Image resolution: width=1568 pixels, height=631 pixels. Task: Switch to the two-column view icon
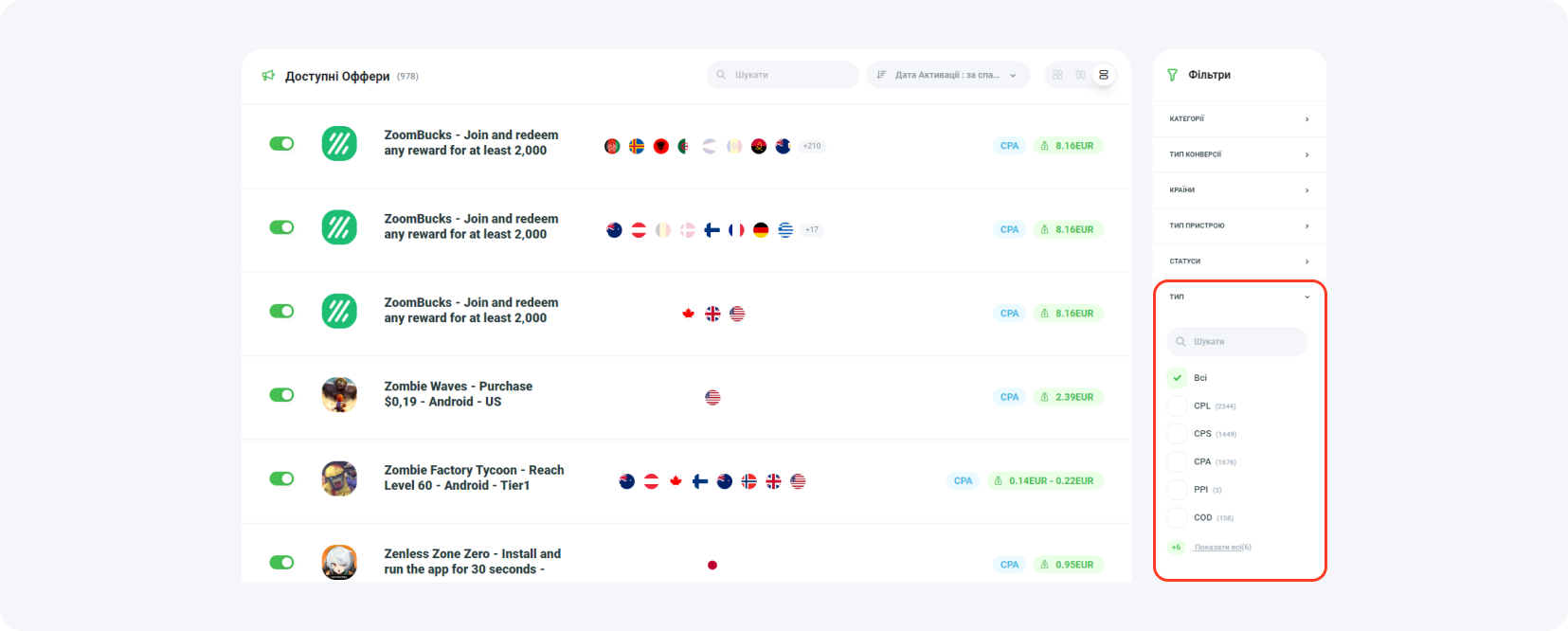1080,75
